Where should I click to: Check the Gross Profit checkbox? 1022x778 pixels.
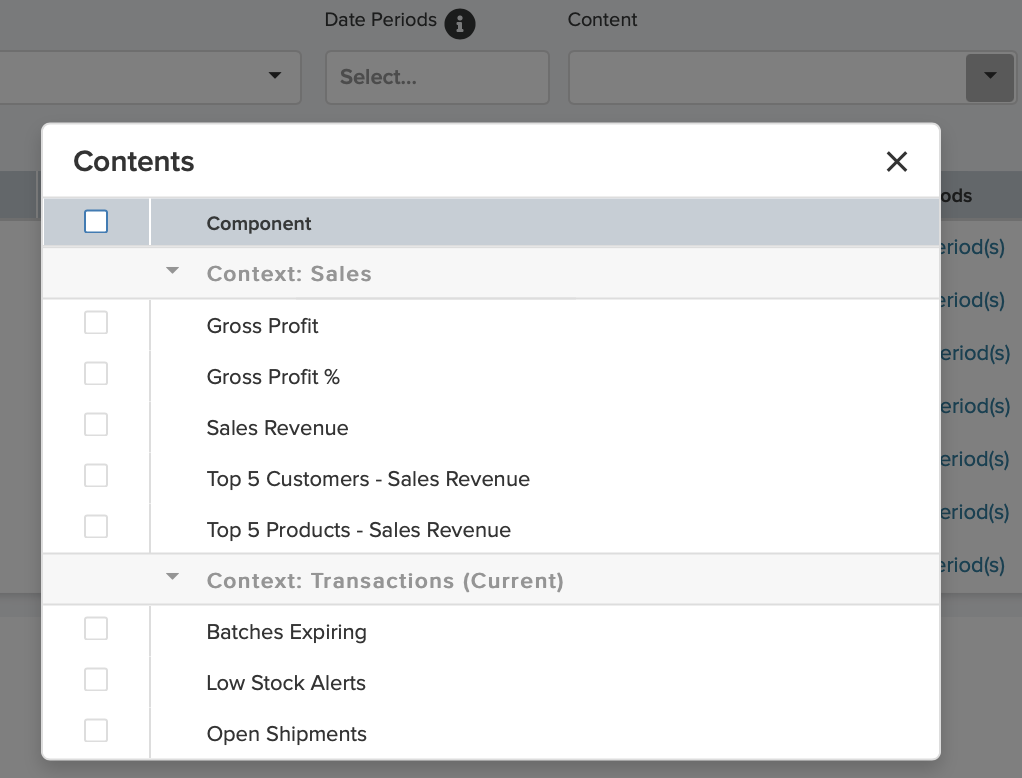coord(96,323)
